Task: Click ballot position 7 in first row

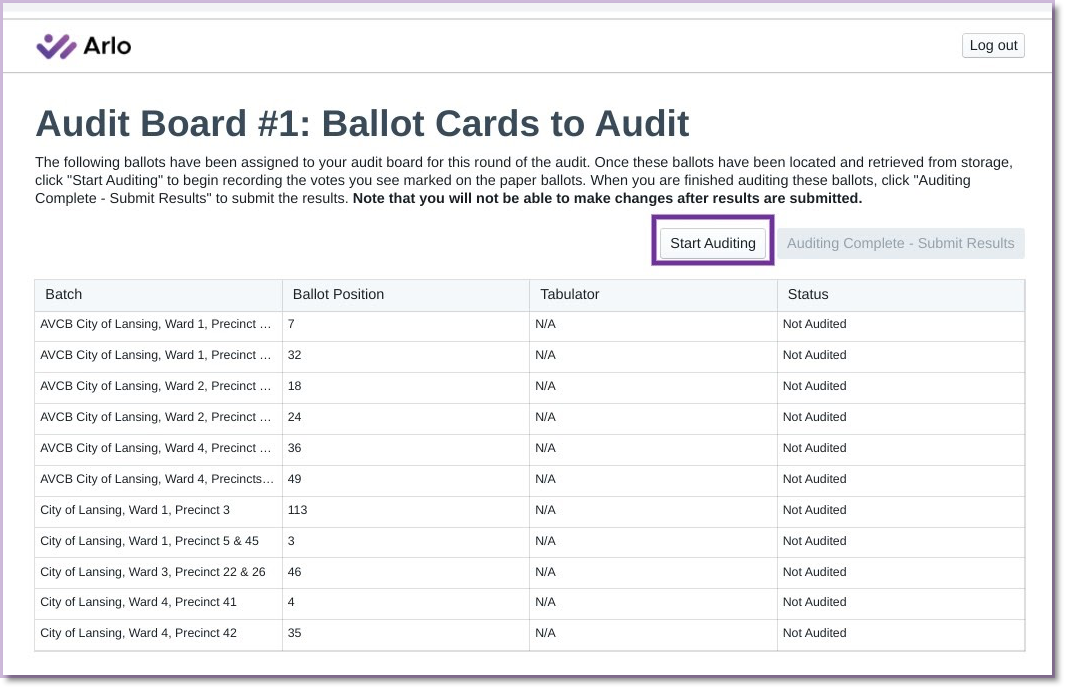Action: [x=405, y=325]
